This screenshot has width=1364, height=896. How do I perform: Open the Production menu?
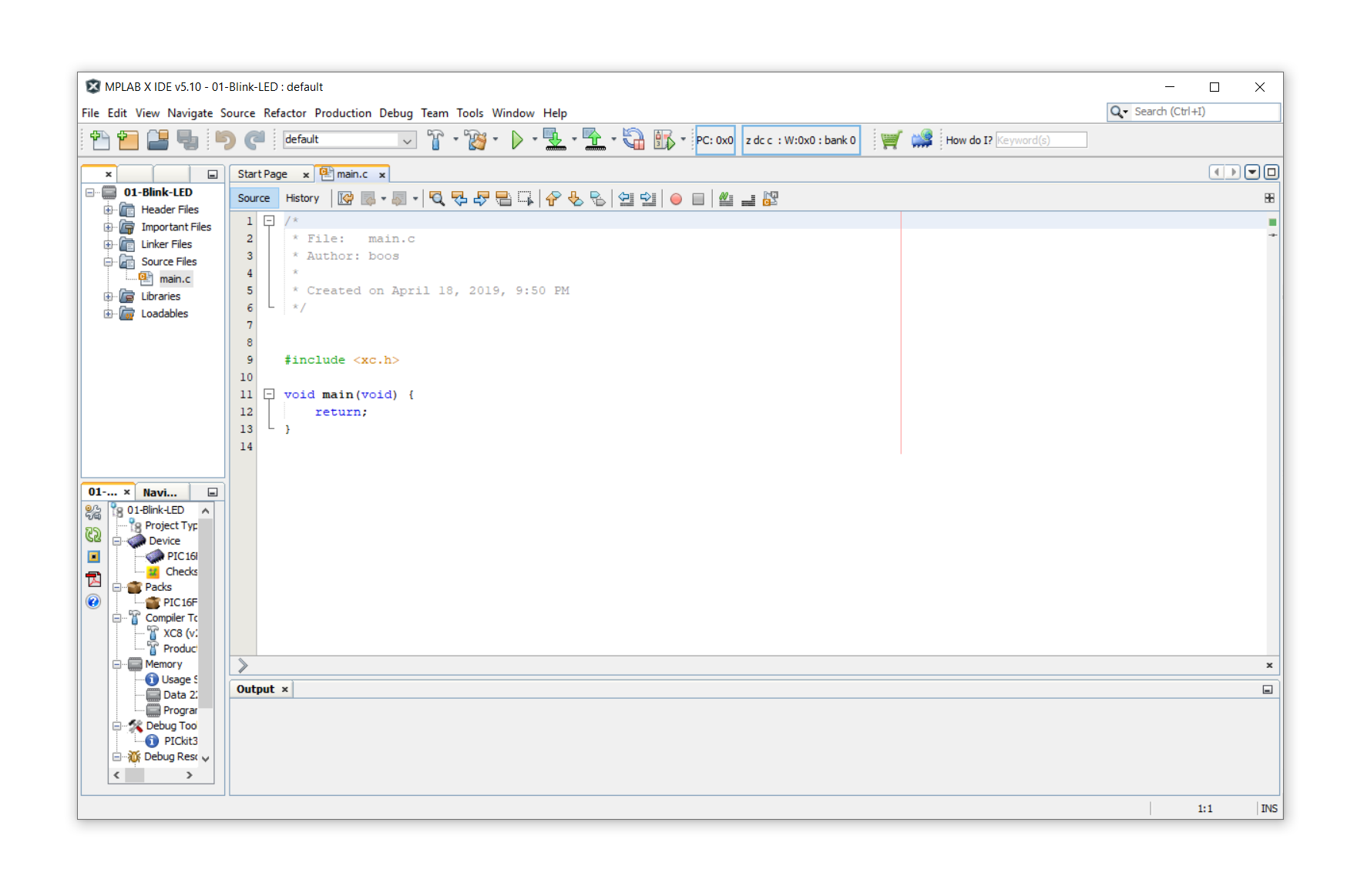(342, 113)
